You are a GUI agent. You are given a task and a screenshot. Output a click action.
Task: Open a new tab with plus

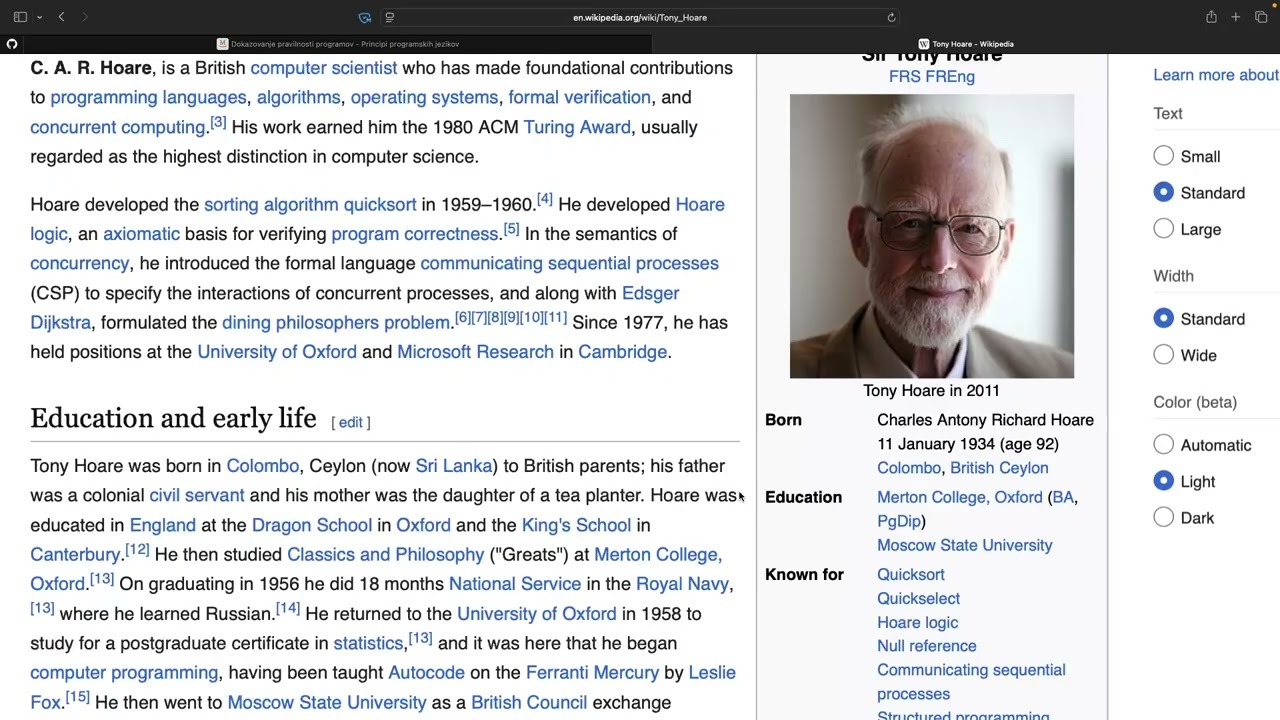click(x=1236, y=17)
